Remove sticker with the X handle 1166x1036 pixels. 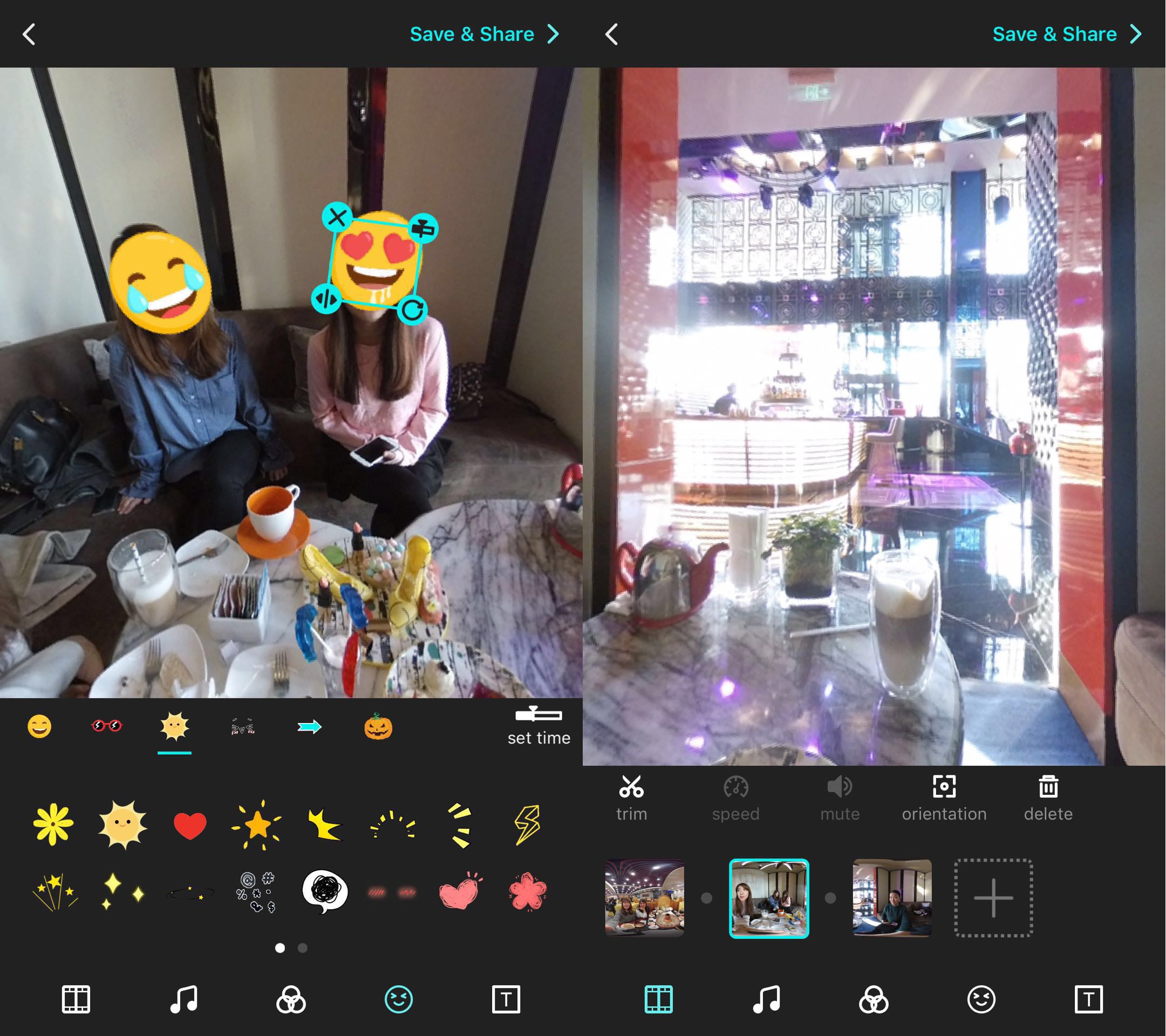[x=337, y=217]
